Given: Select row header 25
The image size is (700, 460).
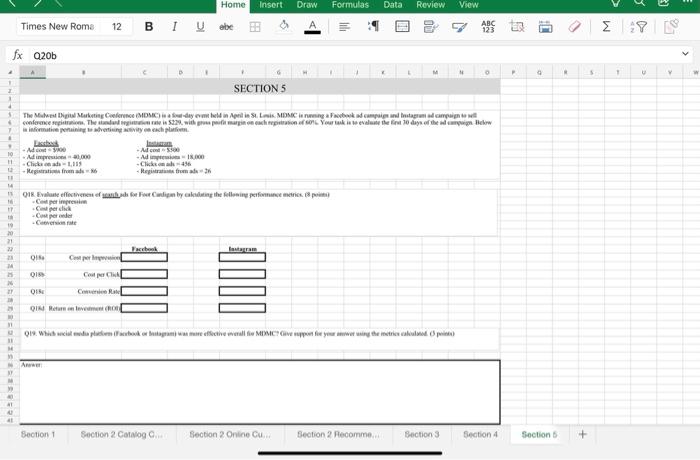Looking at the screenshot, I should point(10,275).
